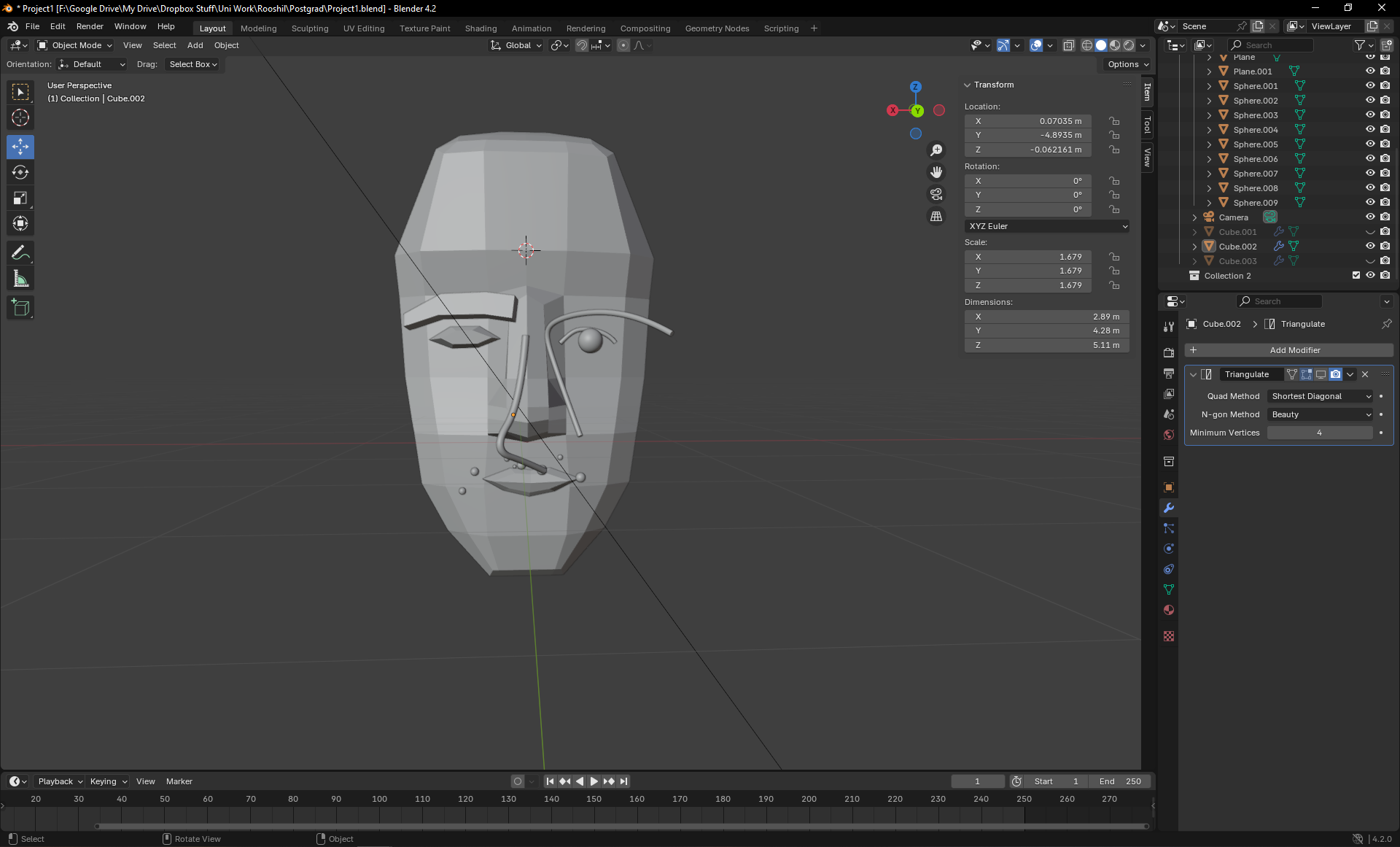Viewport: 1400px width, 847px height.
Task: Open Material properties tab icon
Action: [x=1169, y=610]
